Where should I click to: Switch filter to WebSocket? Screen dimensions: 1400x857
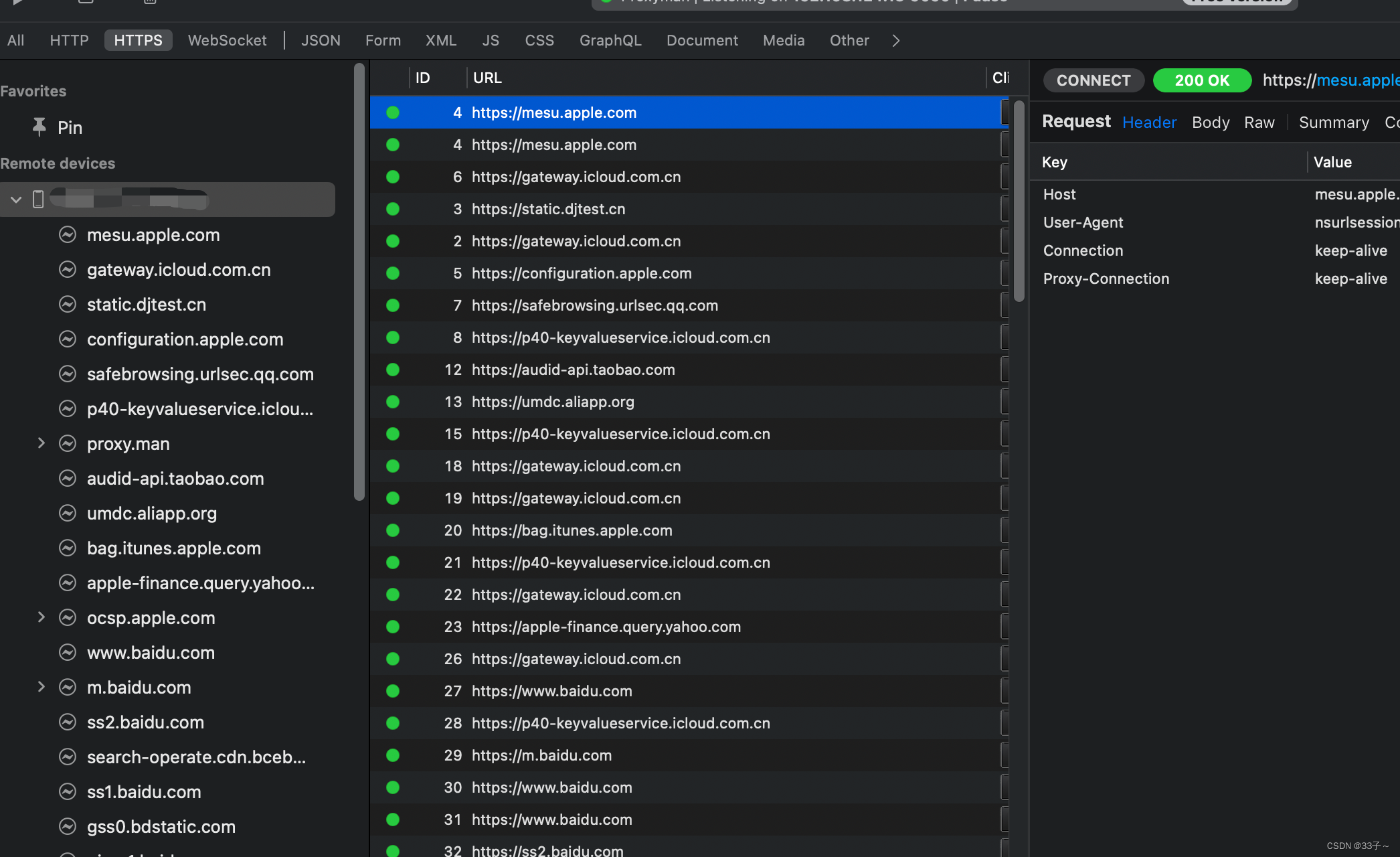pos(227,41)
